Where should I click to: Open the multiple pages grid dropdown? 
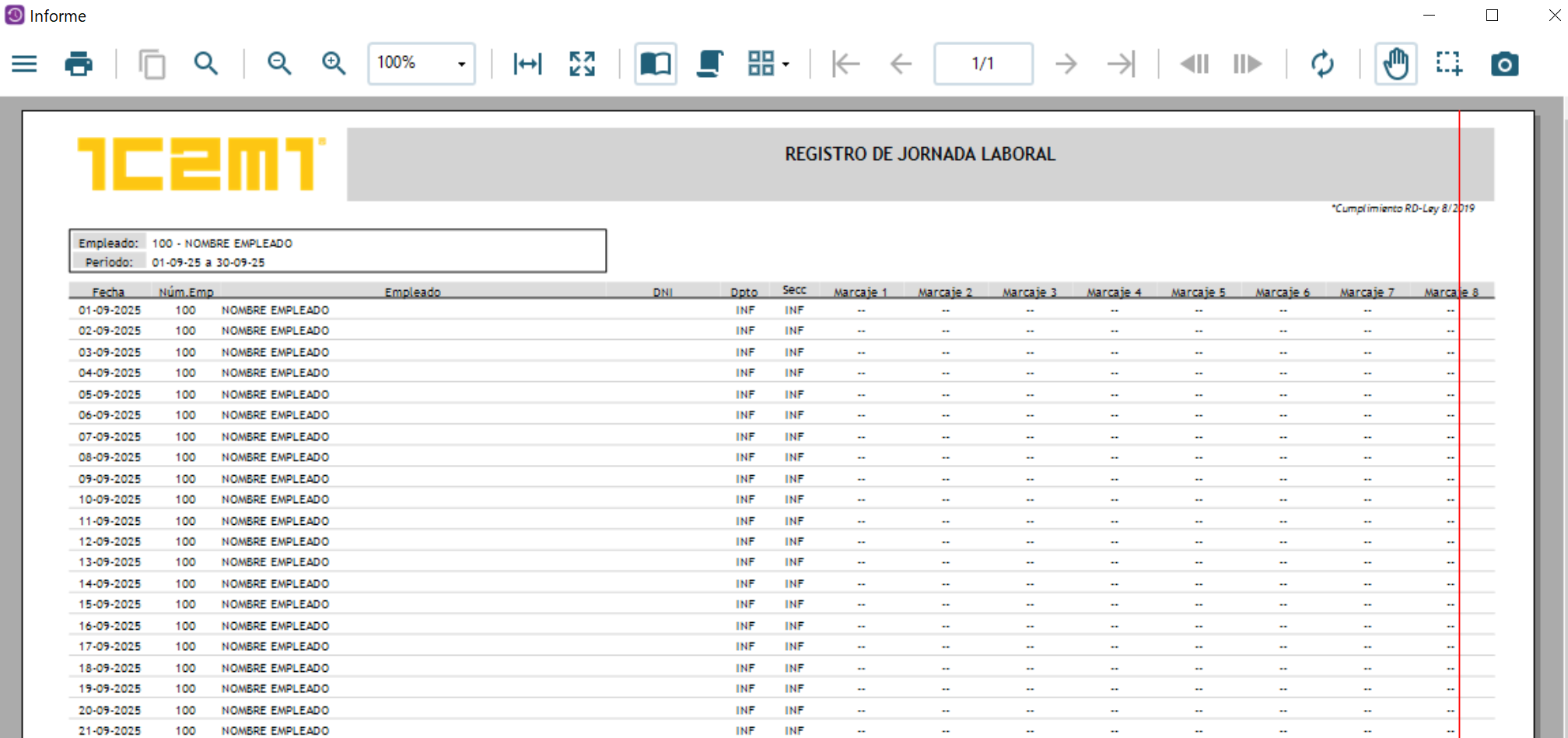pyautogui.click(x=768, y=64)
